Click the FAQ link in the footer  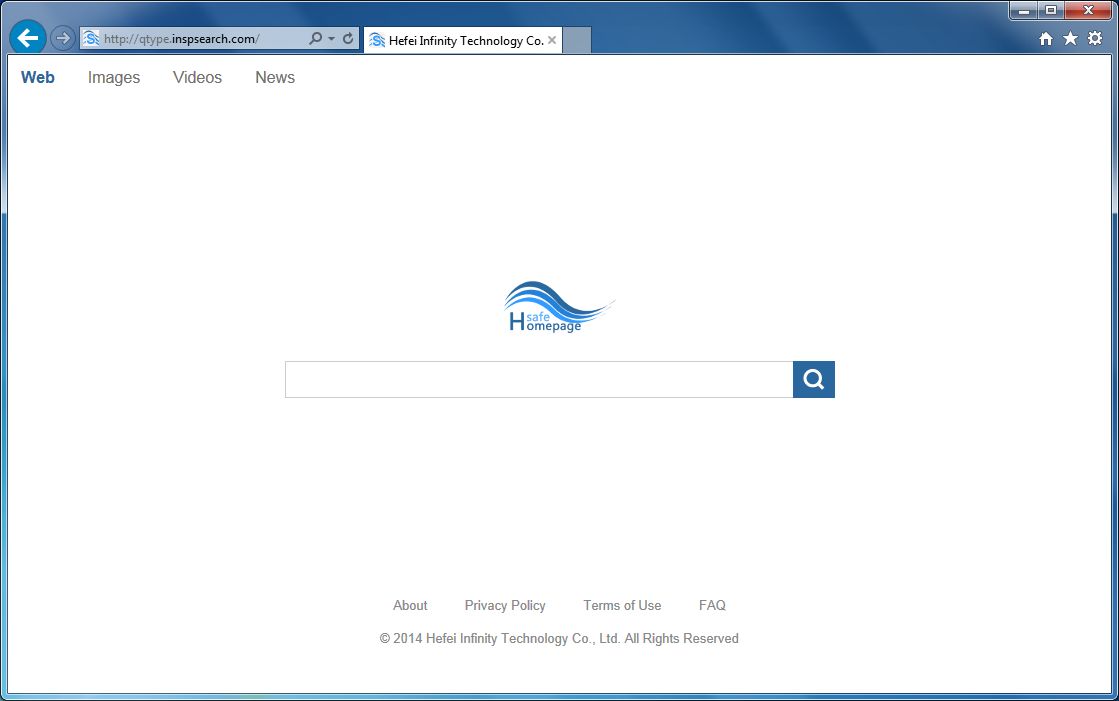(712, 605)
